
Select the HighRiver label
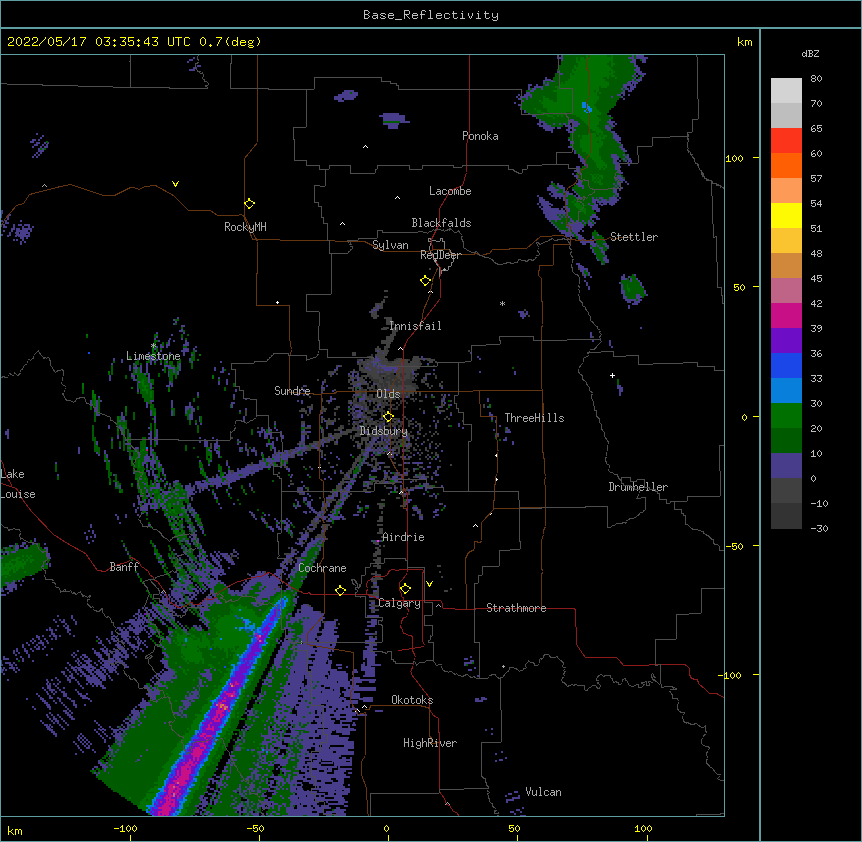tap(430, 743)
